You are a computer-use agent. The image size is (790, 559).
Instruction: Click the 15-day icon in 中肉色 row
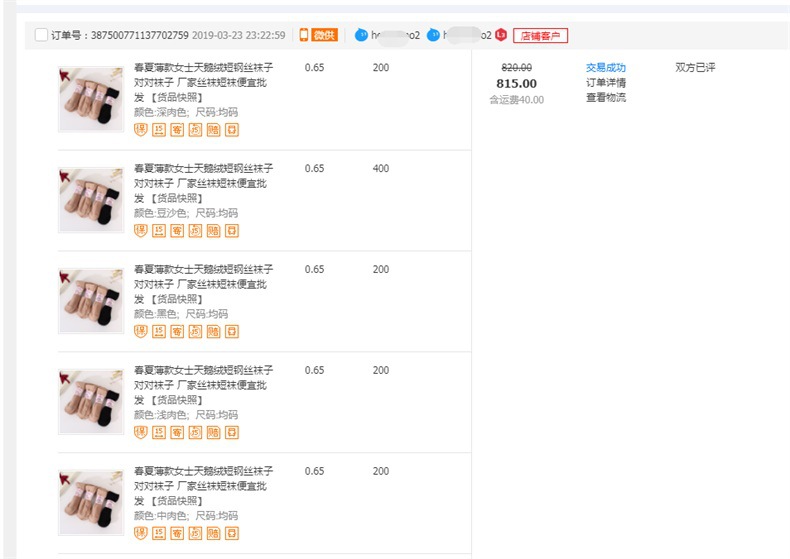point(159,533)
